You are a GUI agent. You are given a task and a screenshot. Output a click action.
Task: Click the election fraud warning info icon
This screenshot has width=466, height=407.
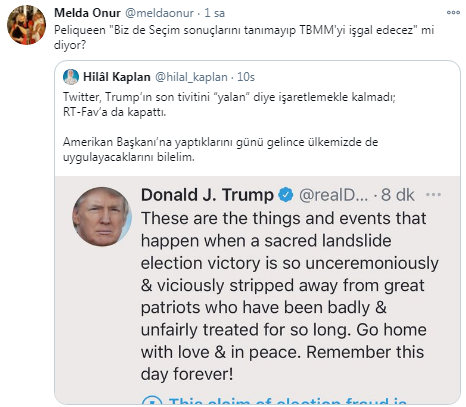pyautogui.click(x=152, y=401)
